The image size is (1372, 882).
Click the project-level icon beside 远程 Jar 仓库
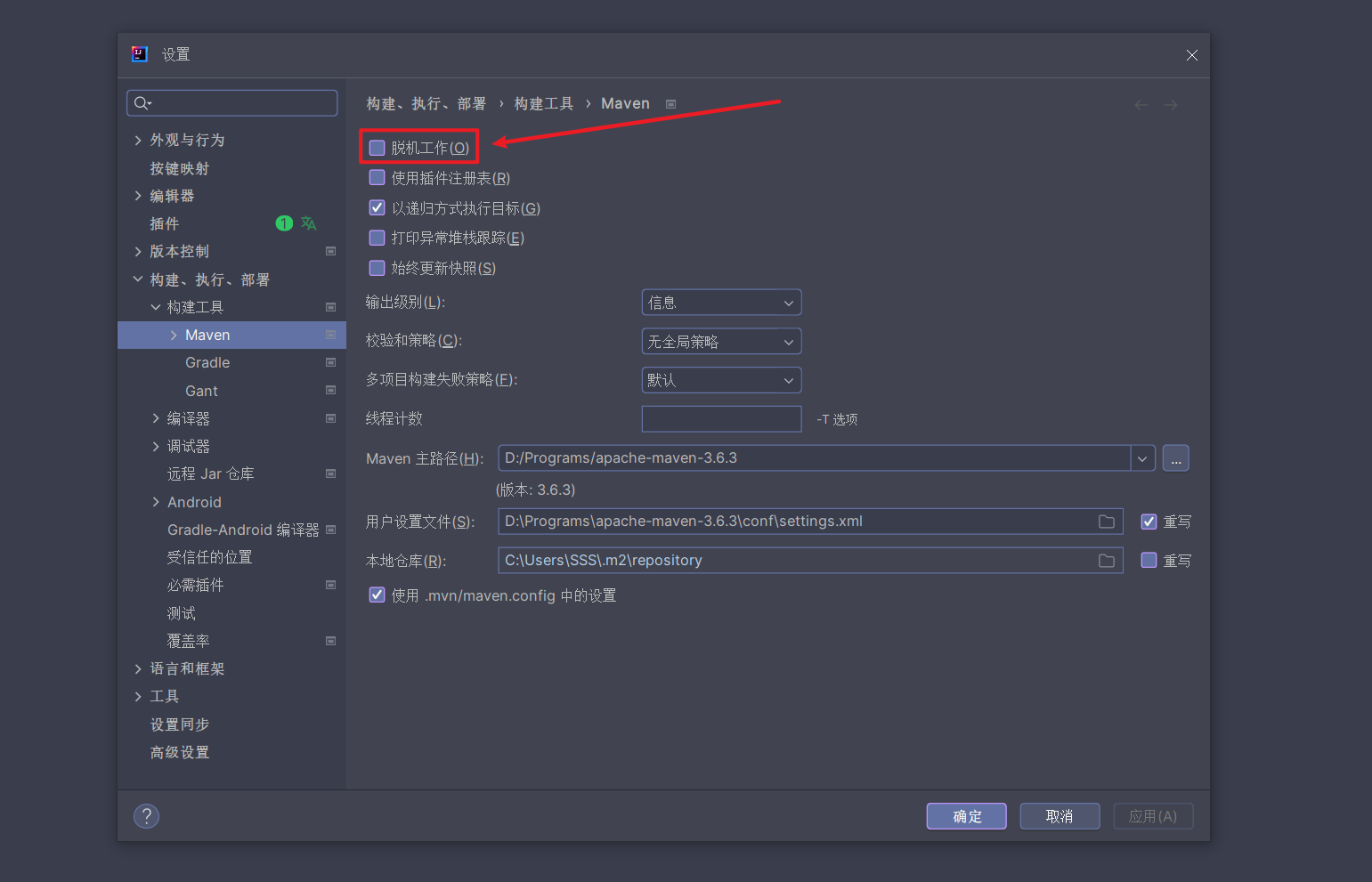pyautogui.click(x=331, y=473)
